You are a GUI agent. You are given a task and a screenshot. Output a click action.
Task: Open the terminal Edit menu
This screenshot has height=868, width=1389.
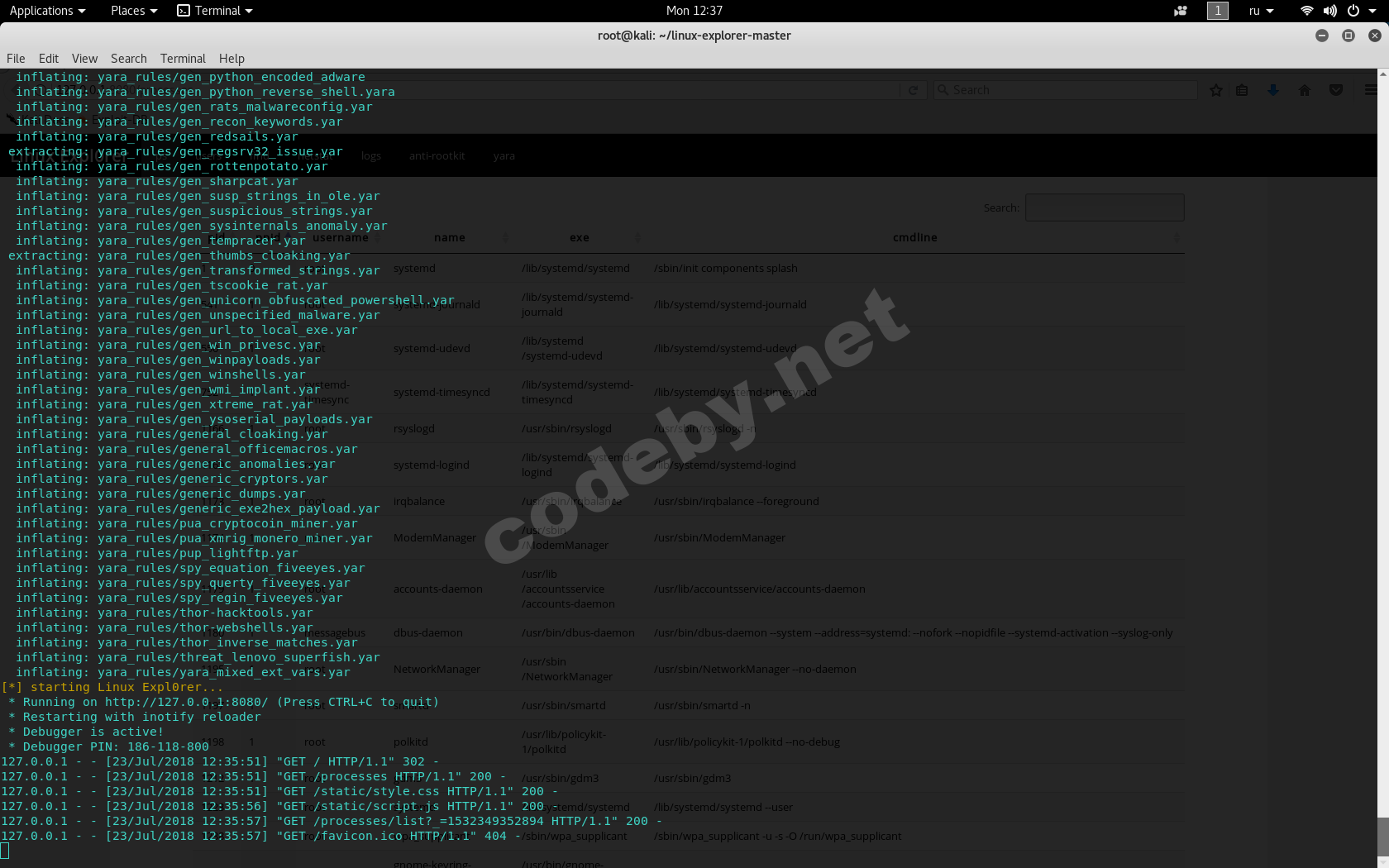49,59
